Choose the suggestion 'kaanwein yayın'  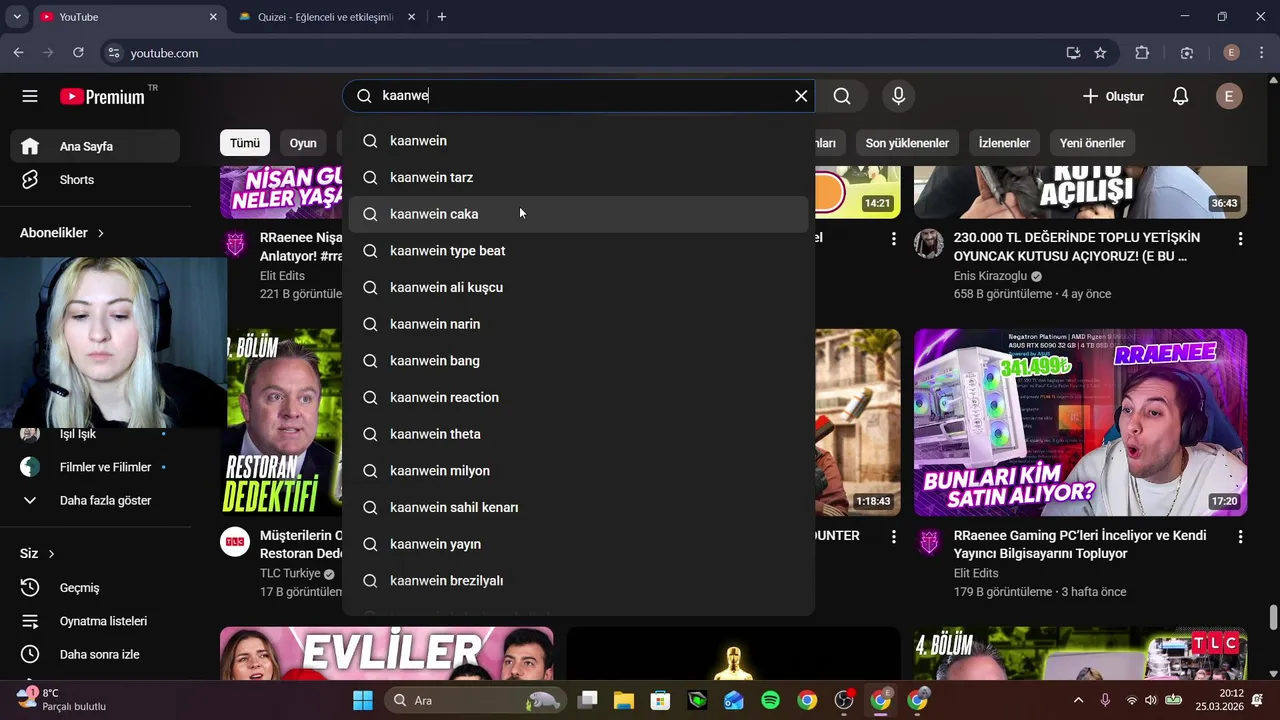(x=578, y=544)
